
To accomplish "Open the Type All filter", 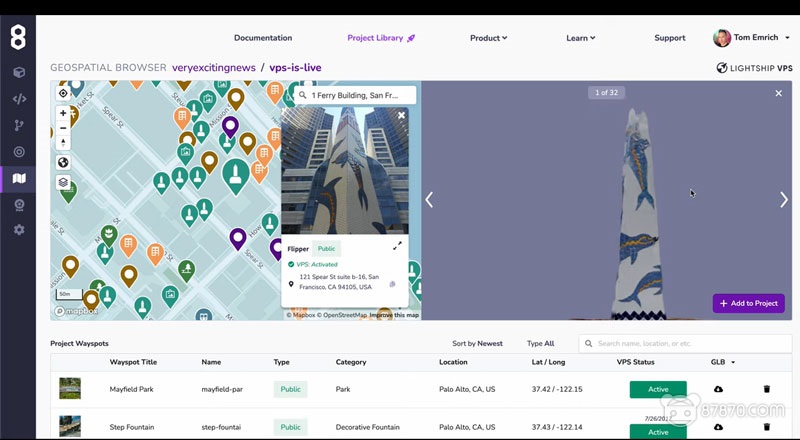I will [x=540, y=343].
